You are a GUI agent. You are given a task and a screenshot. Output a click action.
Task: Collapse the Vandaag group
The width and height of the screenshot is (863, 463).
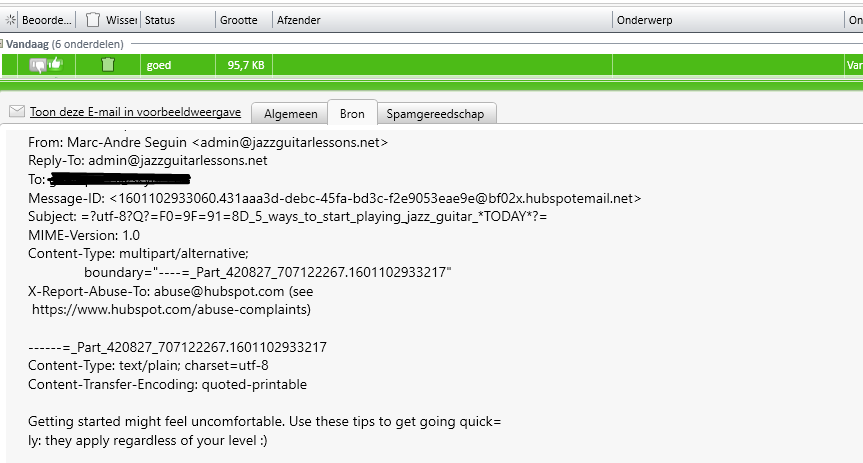point(2,44)
